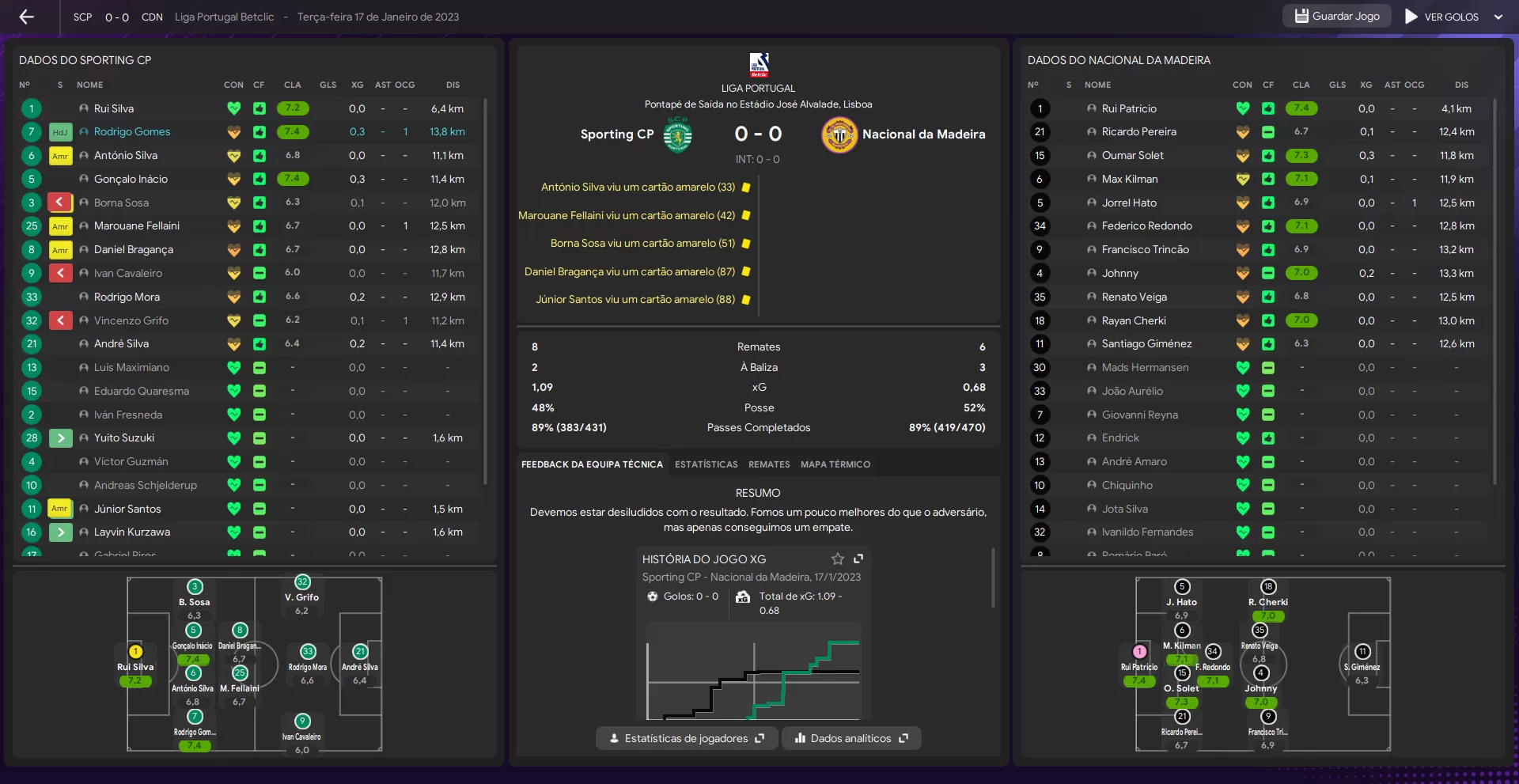Screen dimensions: 1519x784
Task: Click António Silva's yellow card status badge
Action: [60, 156]
